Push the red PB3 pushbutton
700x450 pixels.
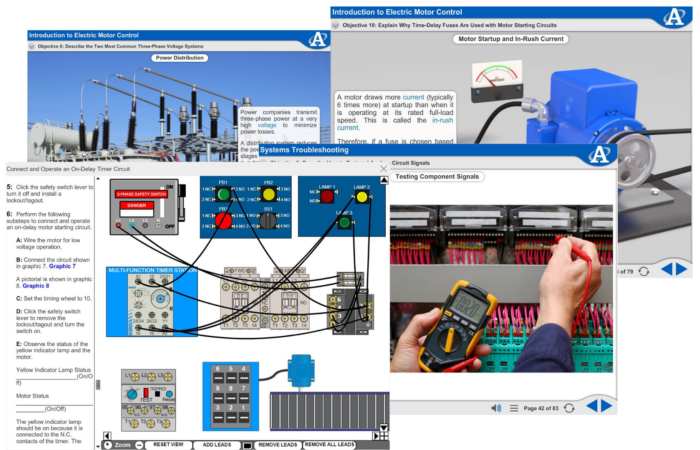coord(223,221)
